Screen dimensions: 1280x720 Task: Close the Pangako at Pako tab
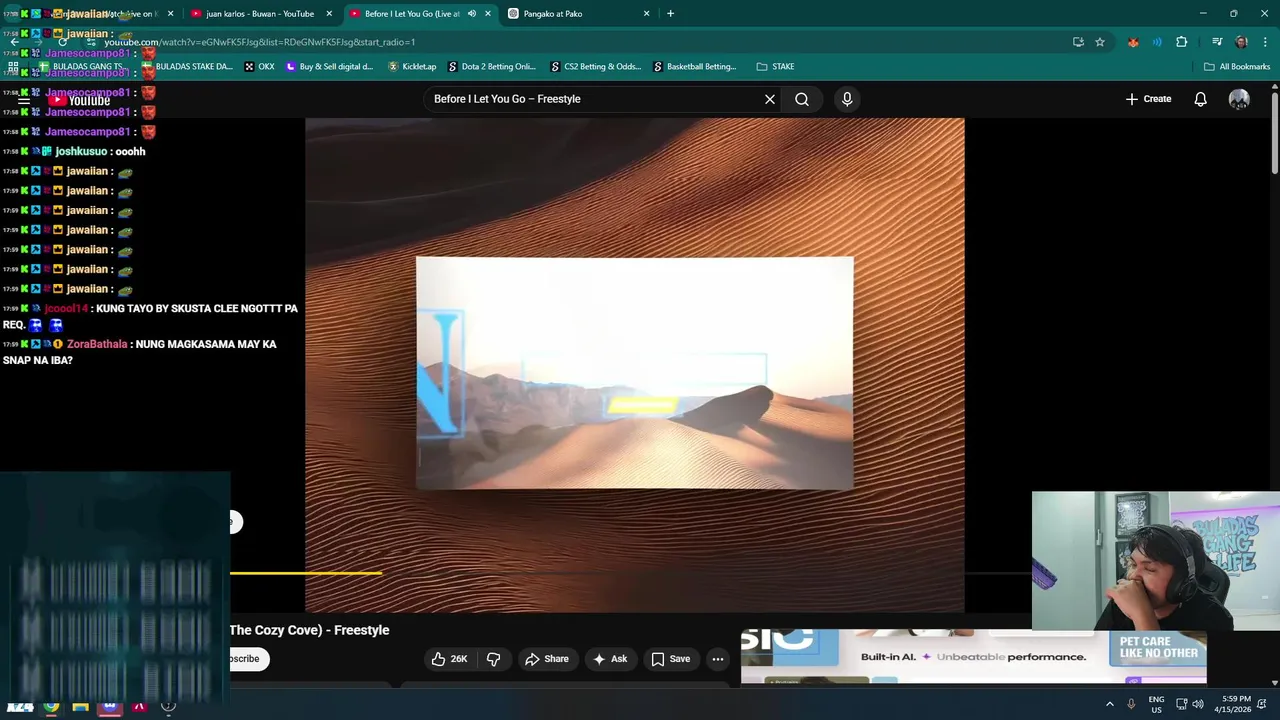point(646,14)
